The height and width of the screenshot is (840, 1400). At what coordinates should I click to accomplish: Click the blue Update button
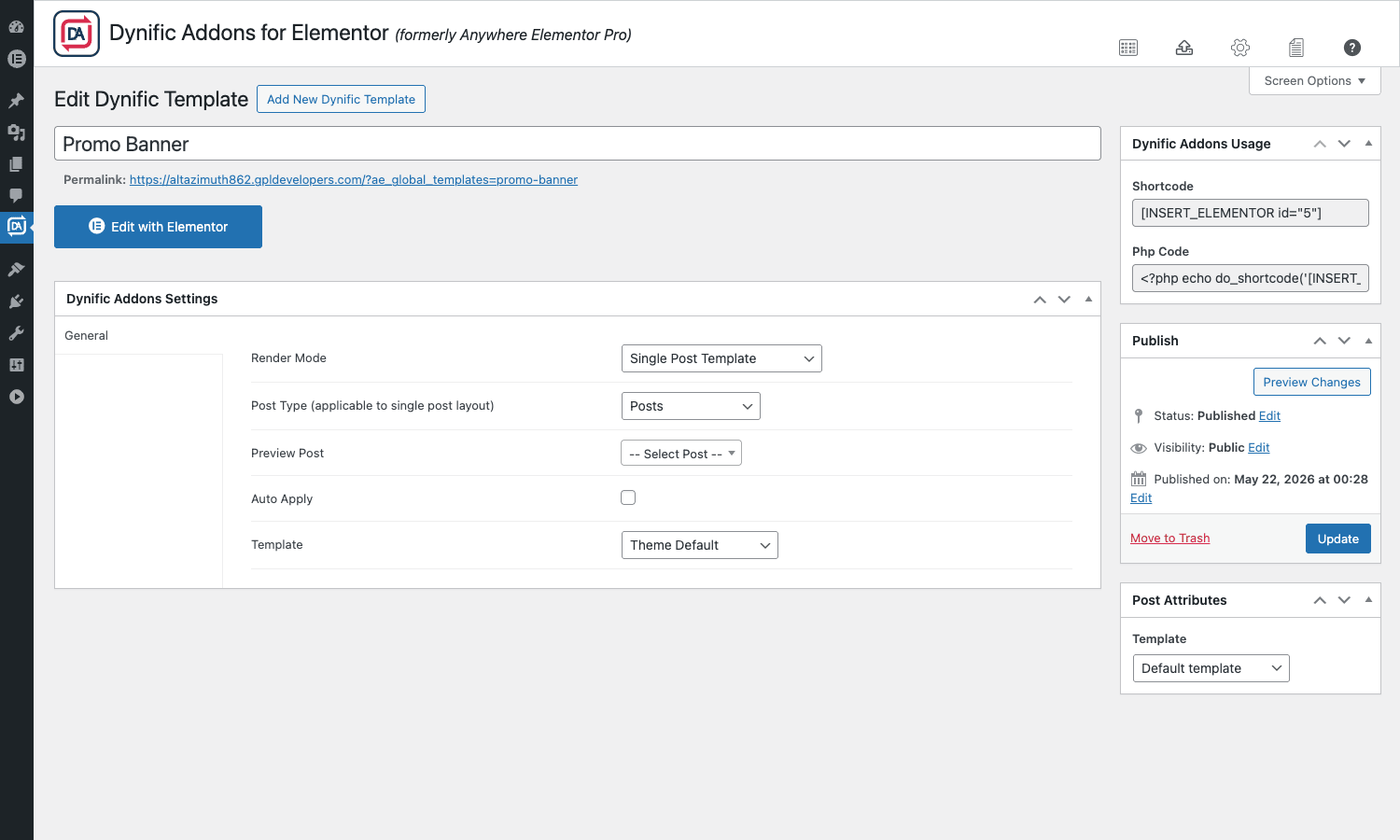[1337, 539]
